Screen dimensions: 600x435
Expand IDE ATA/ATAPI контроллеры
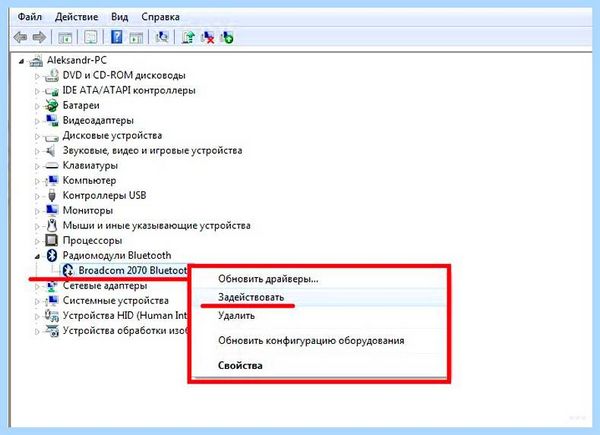pos(37,91)
